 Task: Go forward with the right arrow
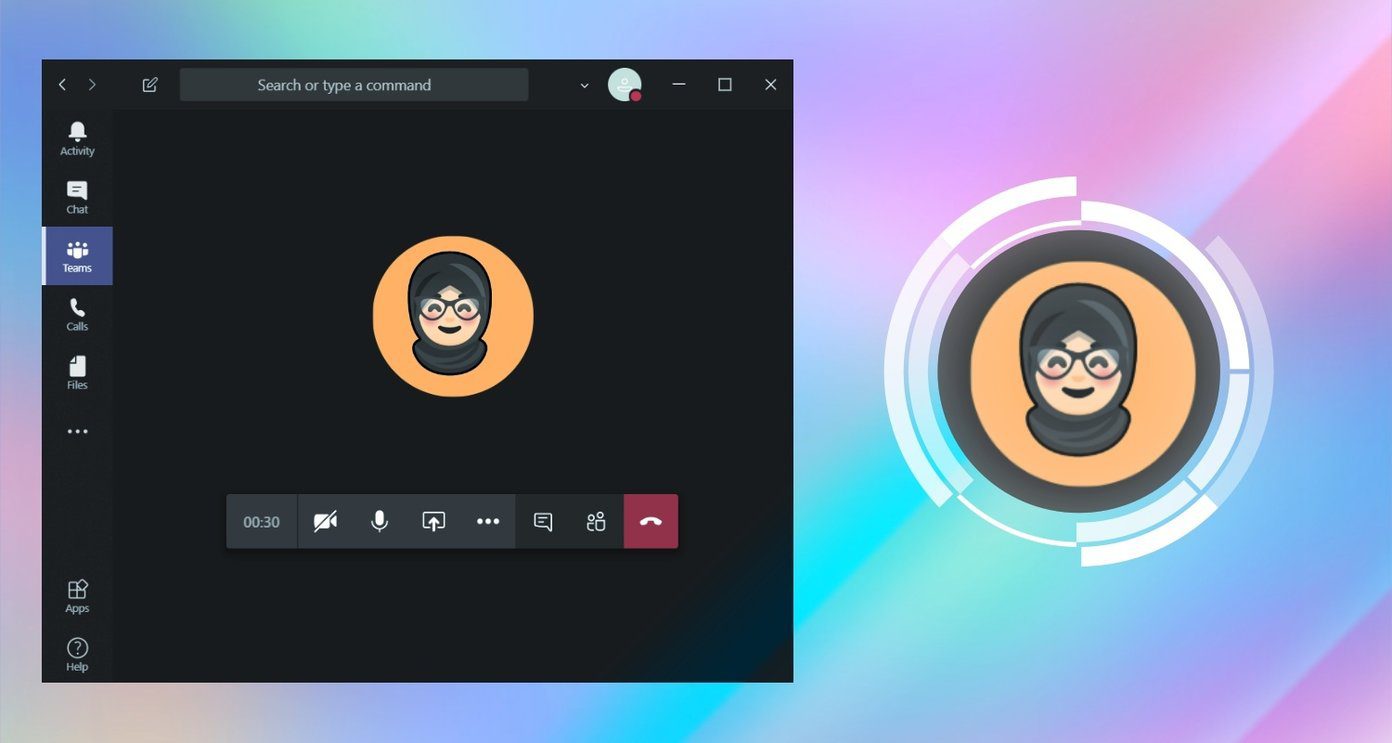click(92, 85)
